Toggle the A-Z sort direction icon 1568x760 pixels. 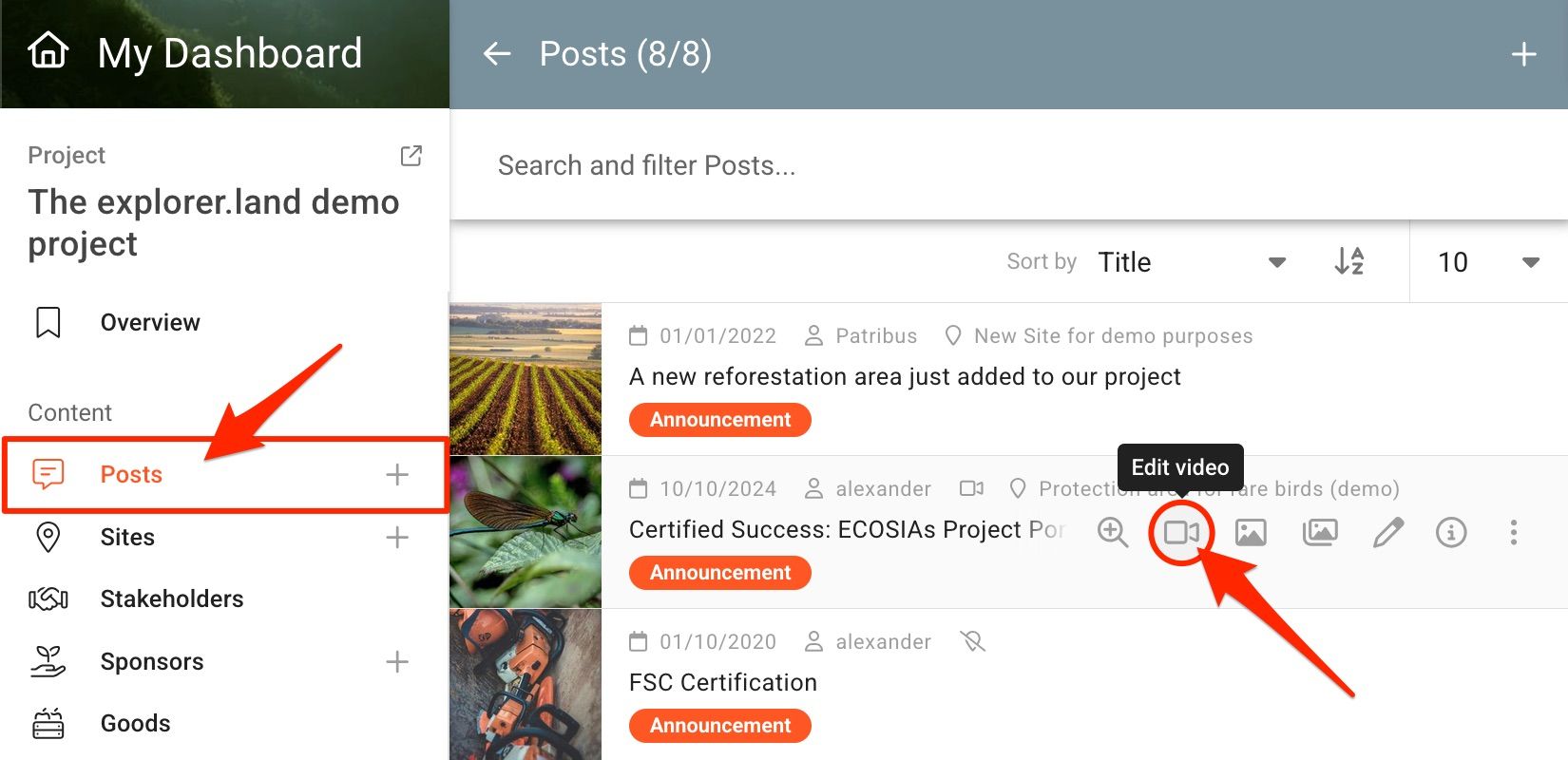pos(1349,261)
